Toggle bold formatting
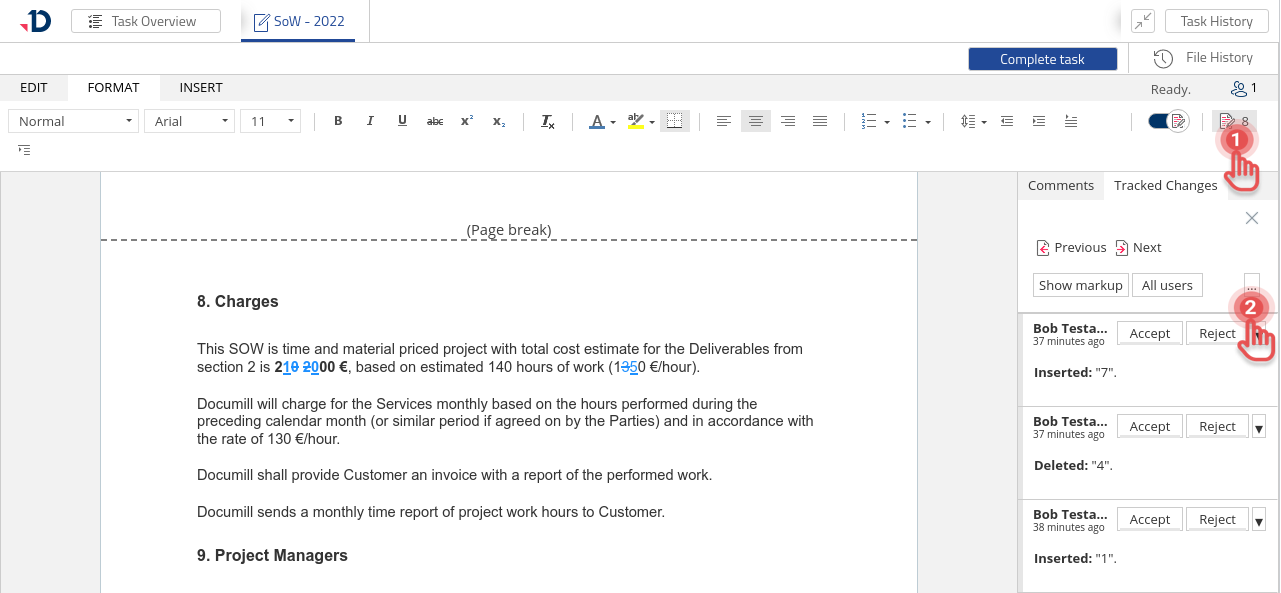This screenshot has width=1281, height=593. click(338, 121)
